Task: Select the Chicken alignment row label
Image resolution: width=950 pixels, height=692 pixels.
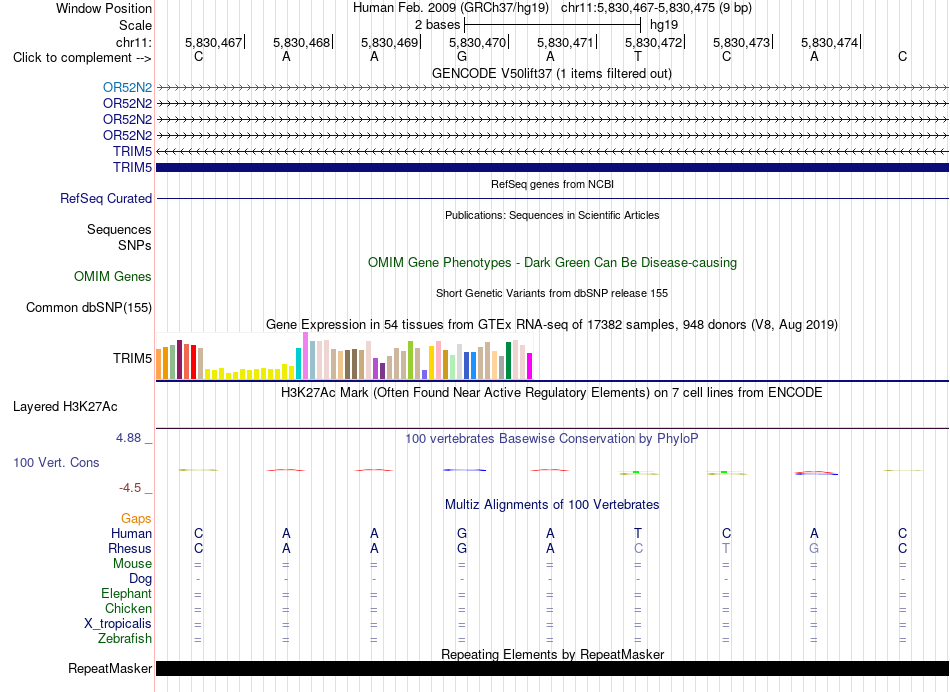Action: 128,608
